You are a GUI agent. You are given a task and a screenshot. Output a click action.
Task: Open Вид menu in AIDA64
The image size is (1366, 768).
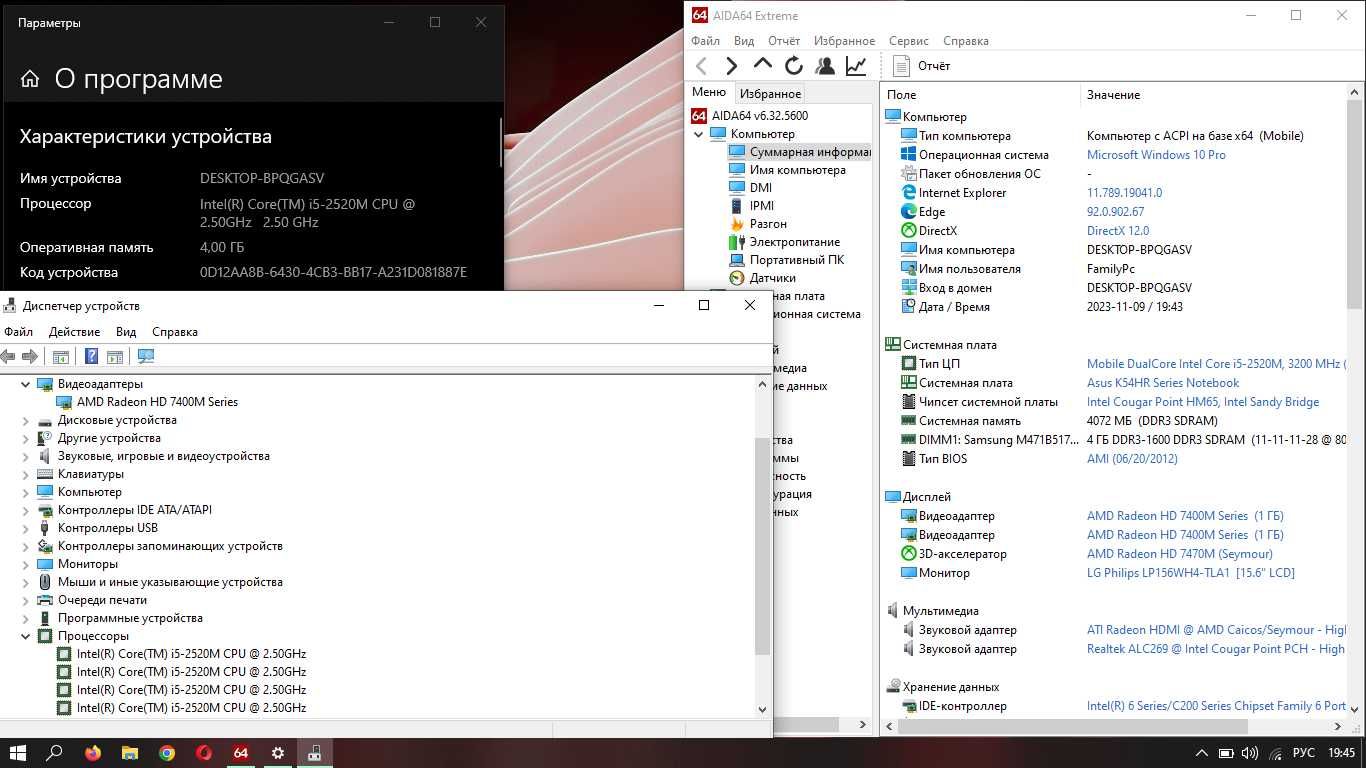pyautogui.click(x=744, y=41)
